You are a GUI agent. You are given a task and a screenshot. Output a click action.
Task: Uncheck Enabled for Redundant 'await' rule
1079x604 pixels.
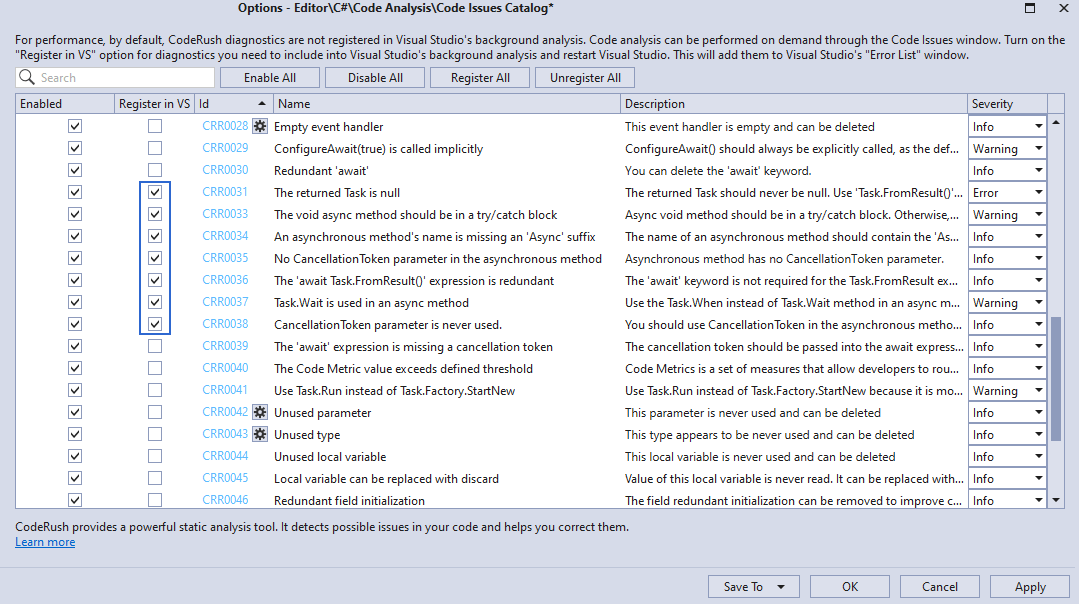click(x=74, y=169)
